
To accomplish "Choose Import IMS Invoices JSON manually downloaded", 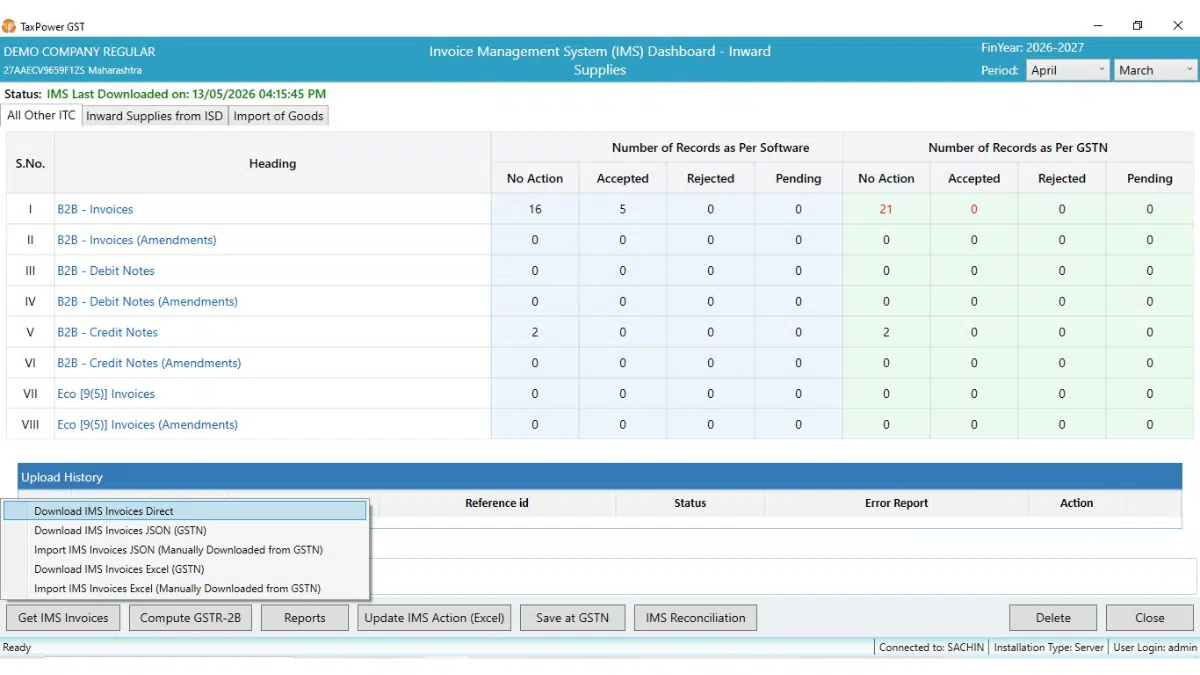I will click(185, 550).
